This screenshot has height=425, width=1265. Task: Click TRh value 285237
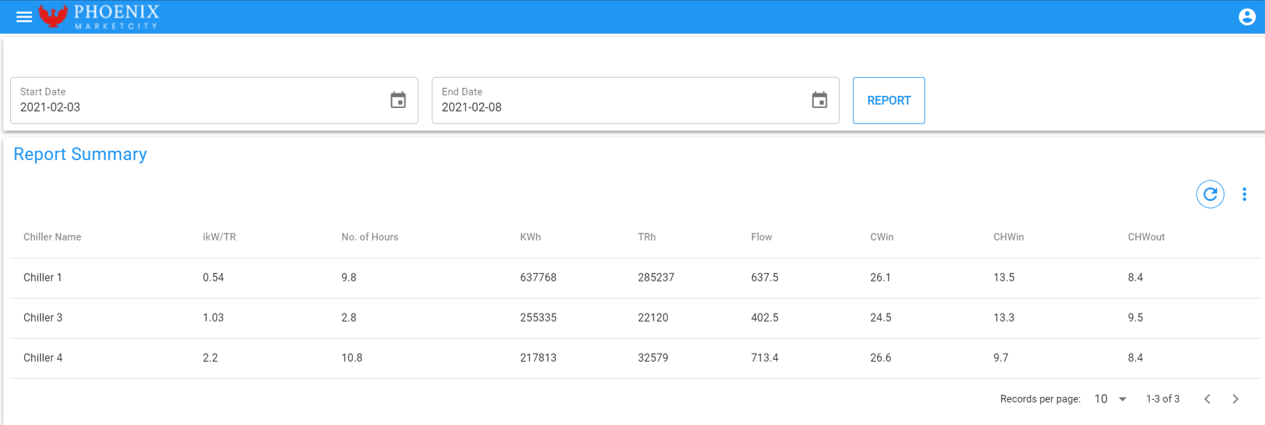pyautogui.click(x=656, y=277)
